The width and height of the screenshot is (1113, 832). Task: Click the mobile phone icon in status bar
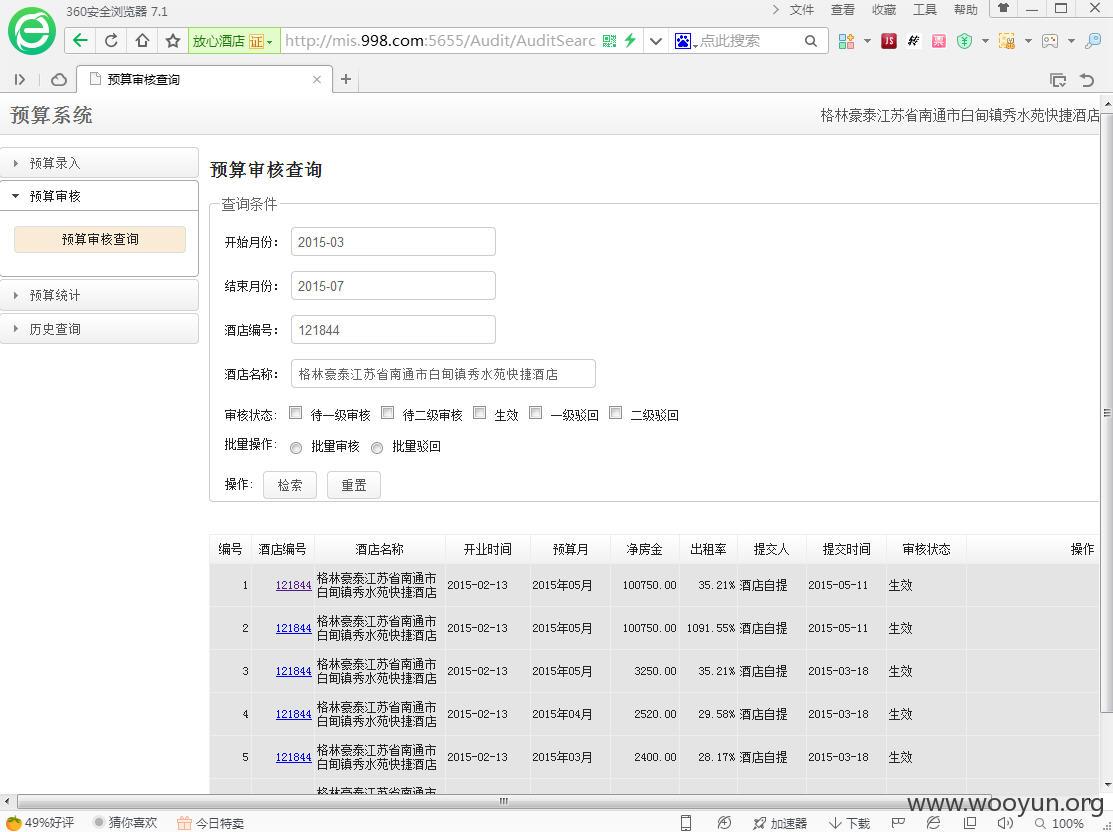pyautogui.click(x=686, y=823)
